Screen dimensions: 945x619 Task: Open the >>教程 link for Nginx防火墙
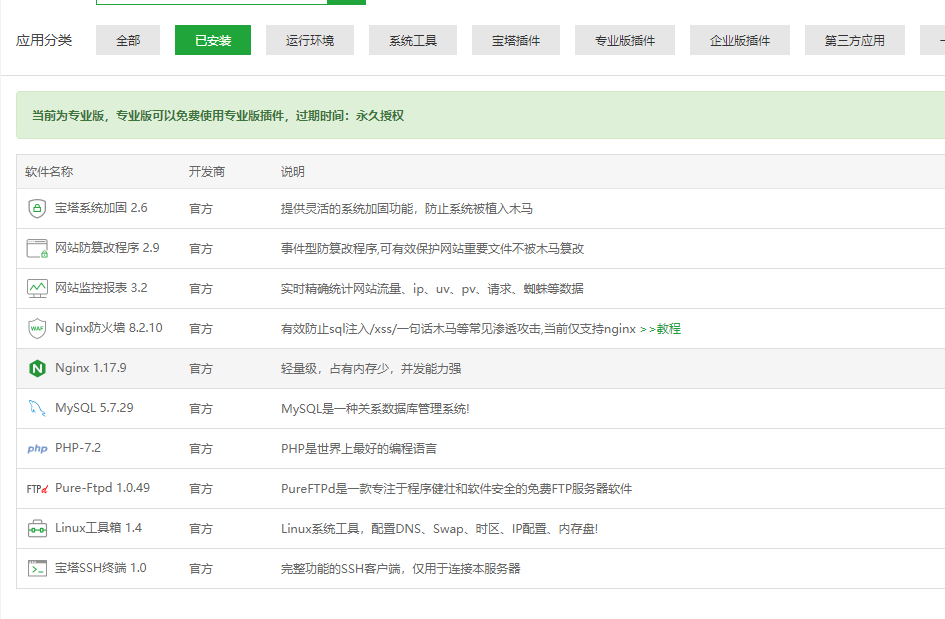[660, 328]
